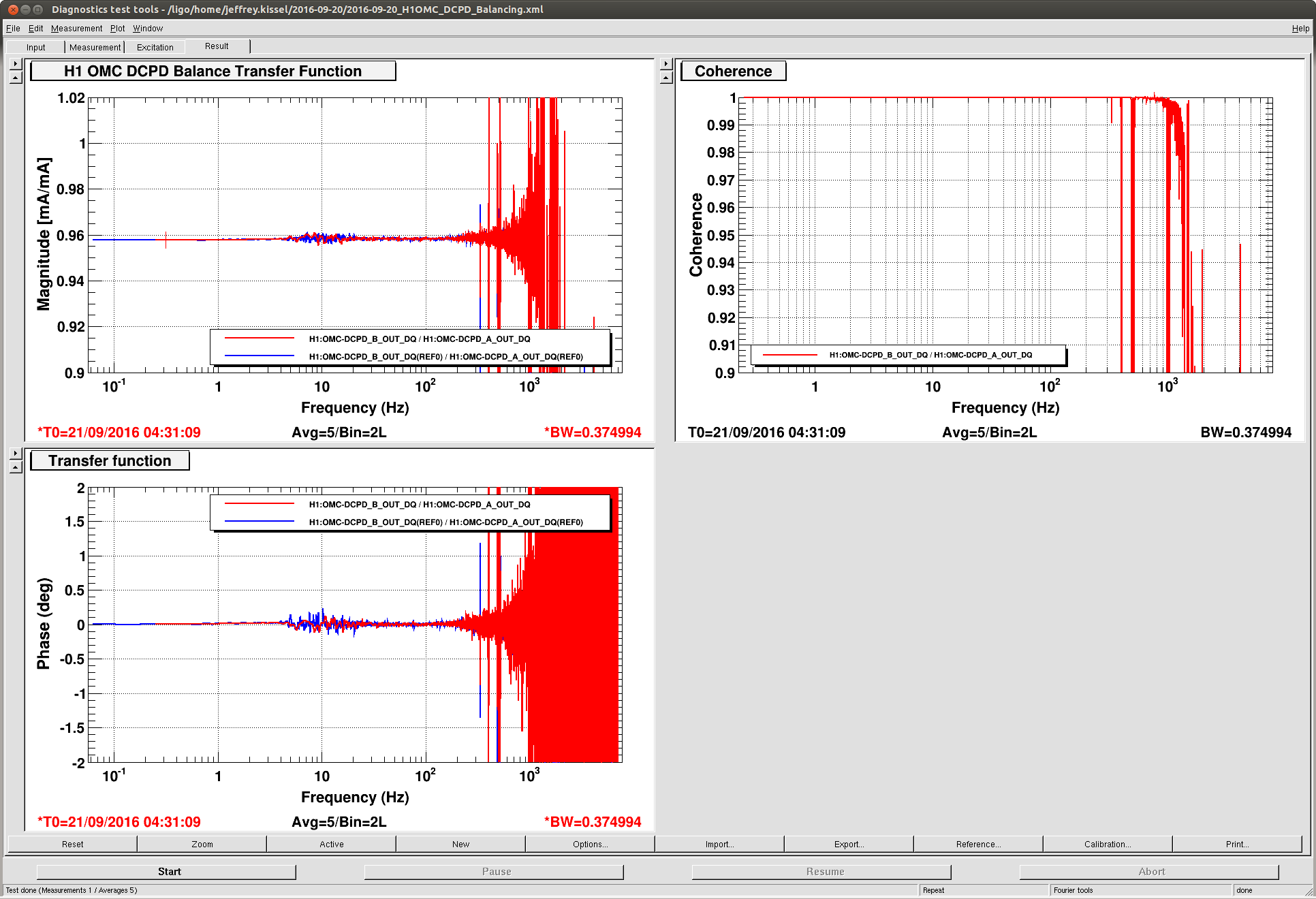Close the Diagnostics test tools window
The width and height of the screenshot is (1316, 899).
pos(13,10)
